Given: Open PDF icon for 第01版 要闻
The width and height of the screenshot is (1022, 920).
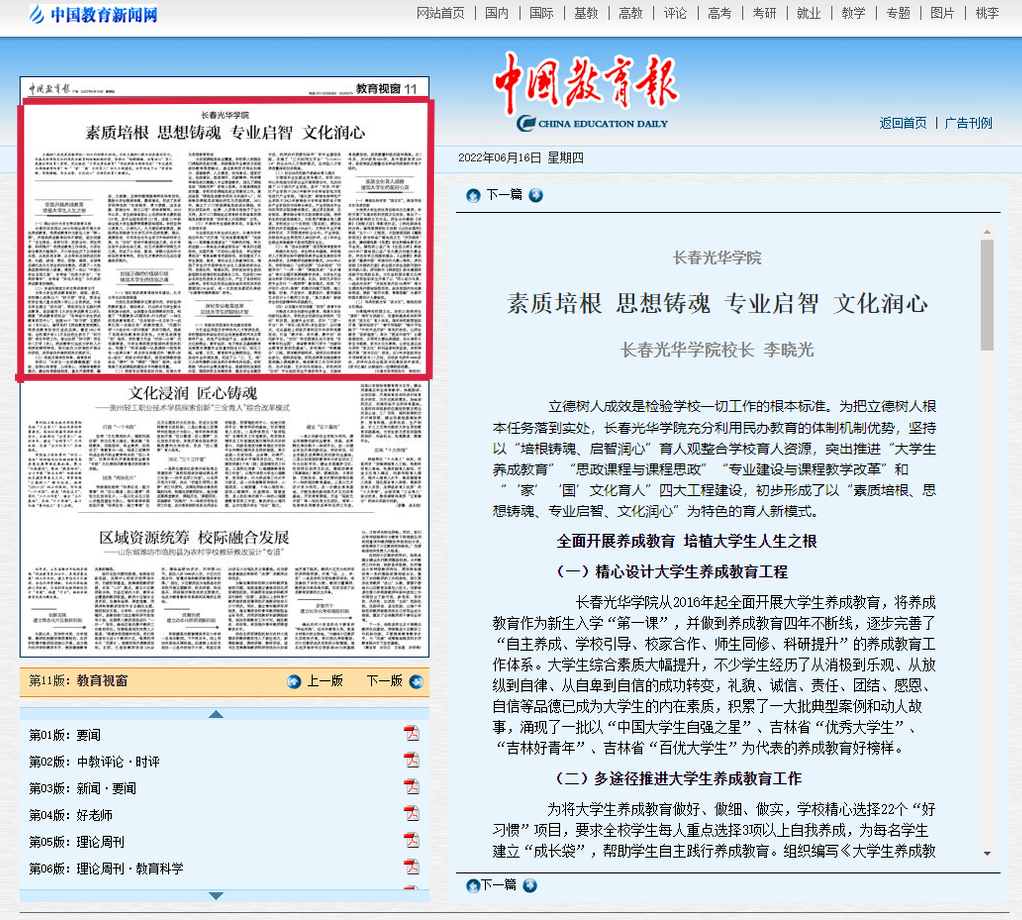Looking at the screenshot, I should 411,734.
